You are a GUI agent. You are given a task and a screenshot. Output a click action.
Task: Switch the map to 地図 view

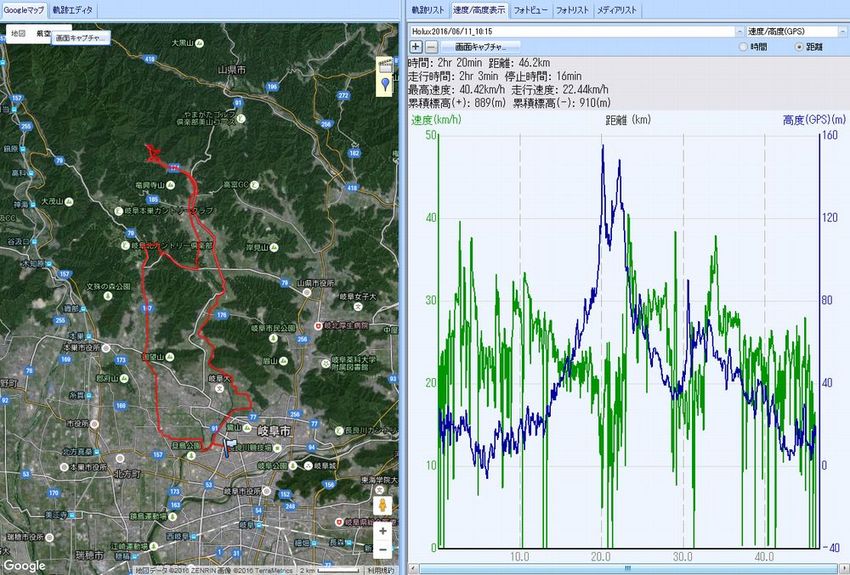point(18,34)
